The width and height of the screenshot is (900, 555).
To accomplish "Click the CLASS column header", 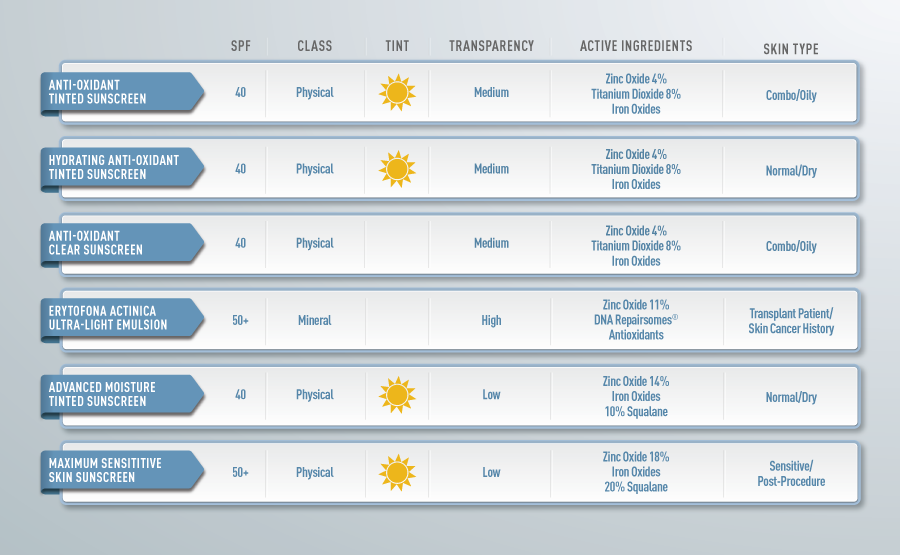I will point(315,46).
